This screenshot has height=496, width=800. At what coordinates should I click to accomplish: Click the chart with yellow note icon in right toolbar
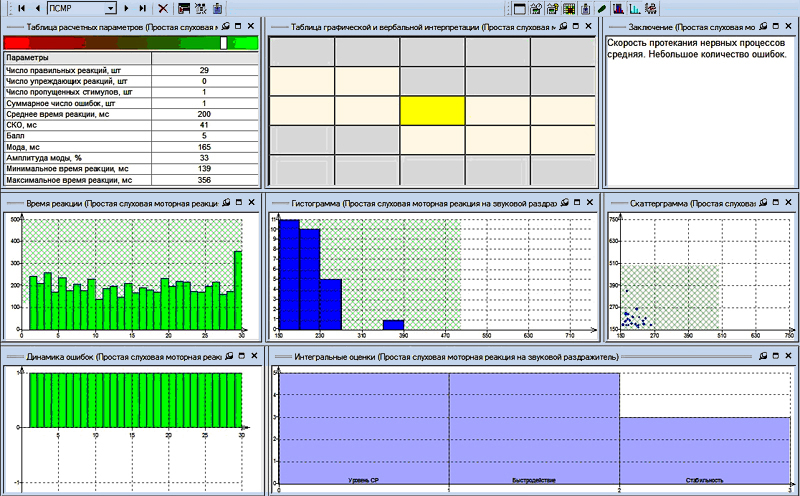pos(552,9)
